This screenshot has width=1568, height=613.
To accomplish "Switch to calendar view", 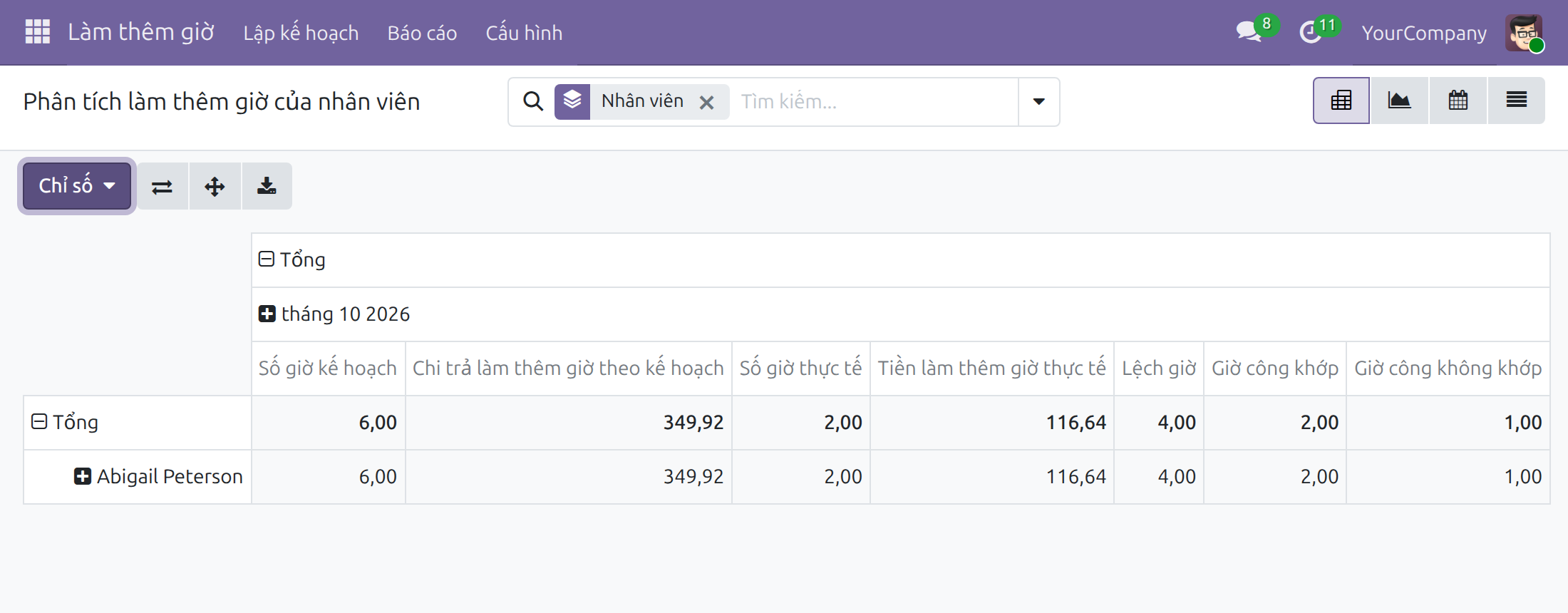I will [x=1458, y=101].
